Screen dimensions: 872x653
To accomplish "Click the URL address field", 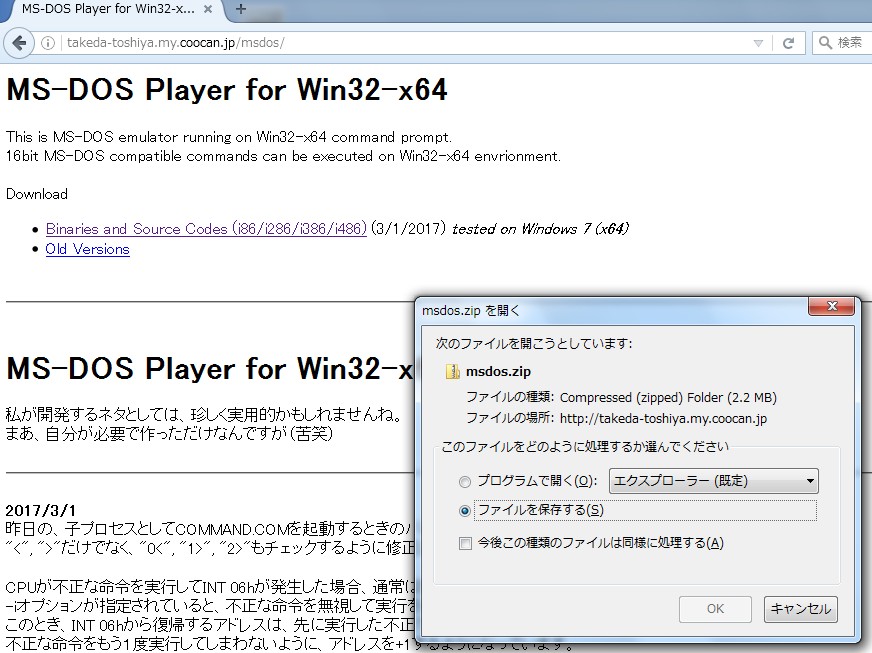I will click(x=406, y=43).
